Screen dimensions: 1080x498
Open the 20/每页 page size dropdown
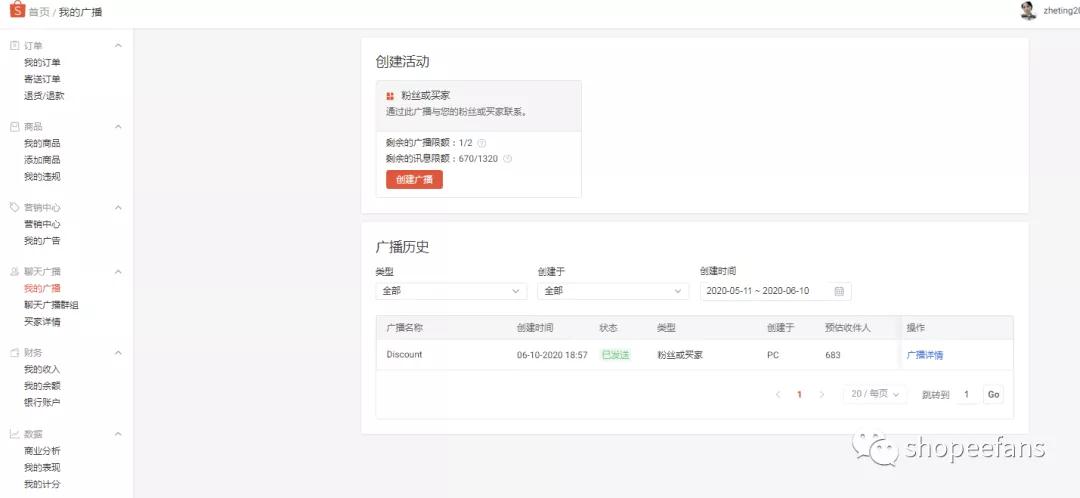point(875,395)
